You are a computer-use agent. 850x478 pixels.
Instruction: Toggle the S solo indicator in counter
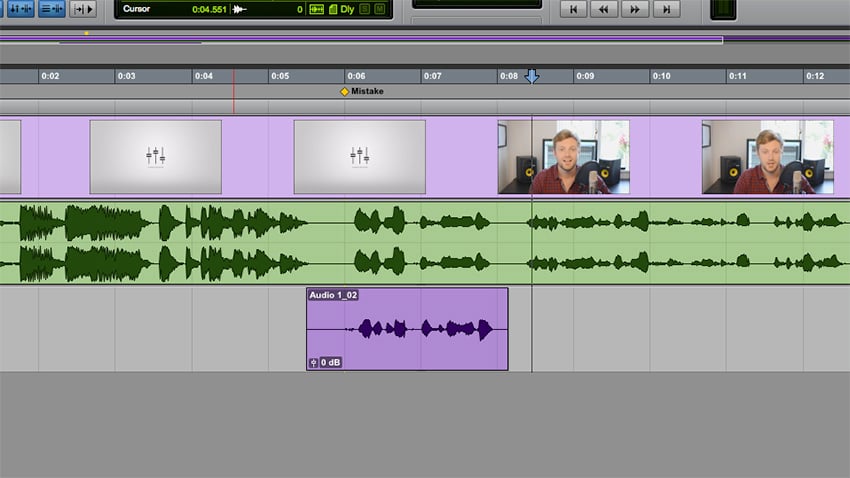(x=364, y=9)
